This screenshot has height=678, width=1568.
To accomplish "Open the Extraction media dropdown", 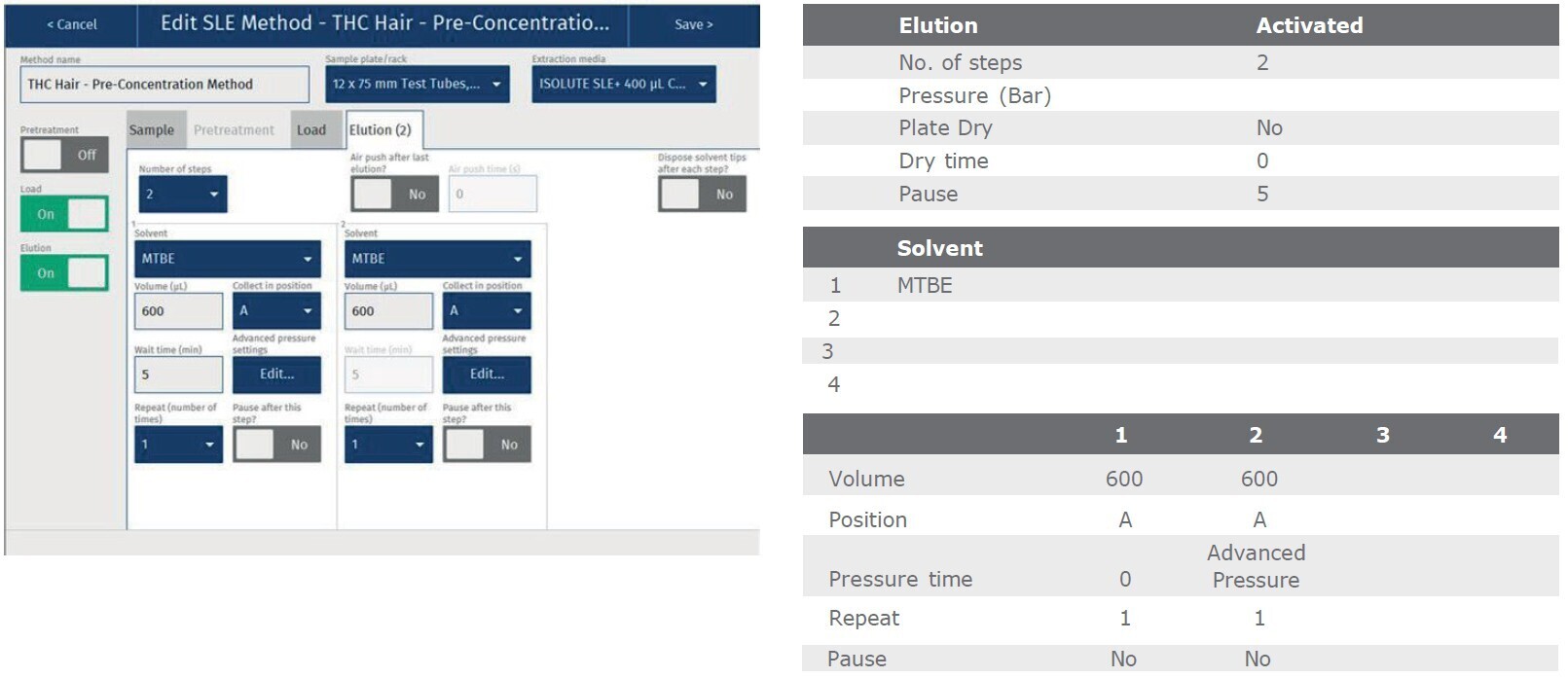I will (x=623, y=85).
